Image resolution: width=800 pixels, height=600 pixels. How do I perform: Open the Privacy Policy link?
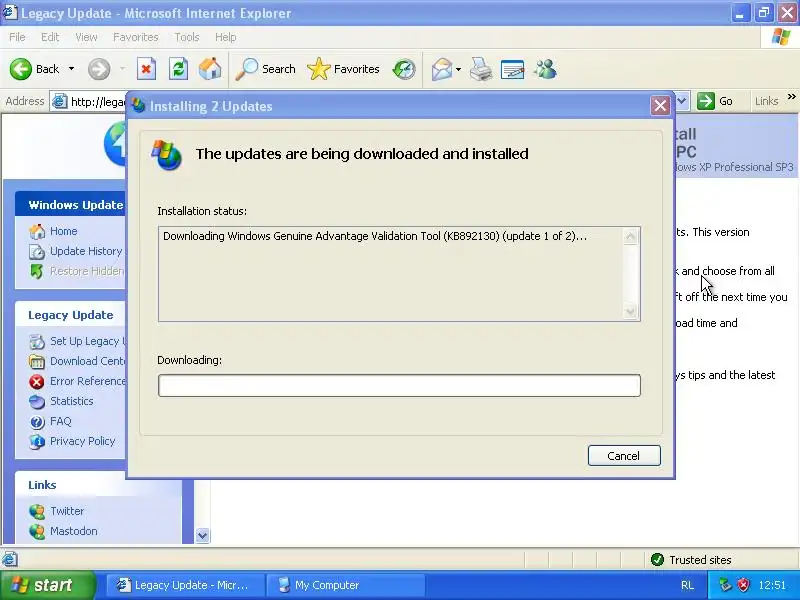point(83,441)
